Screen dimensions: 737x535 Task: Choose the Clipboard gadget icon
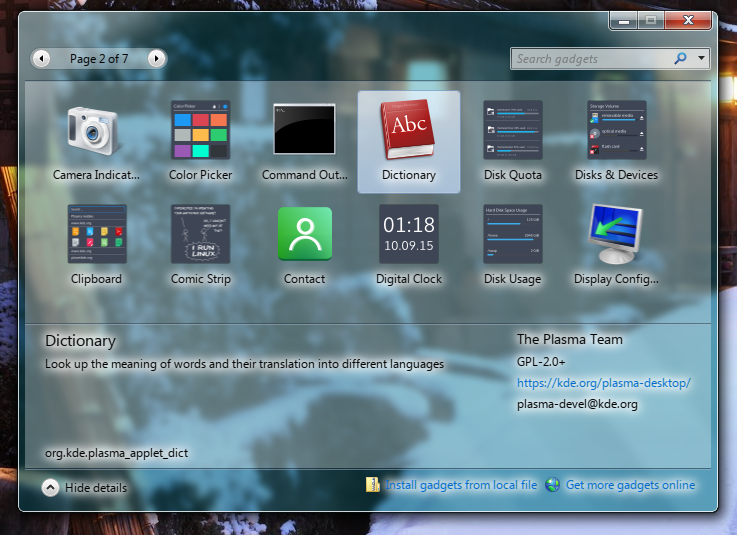click(x=97, y=234)
